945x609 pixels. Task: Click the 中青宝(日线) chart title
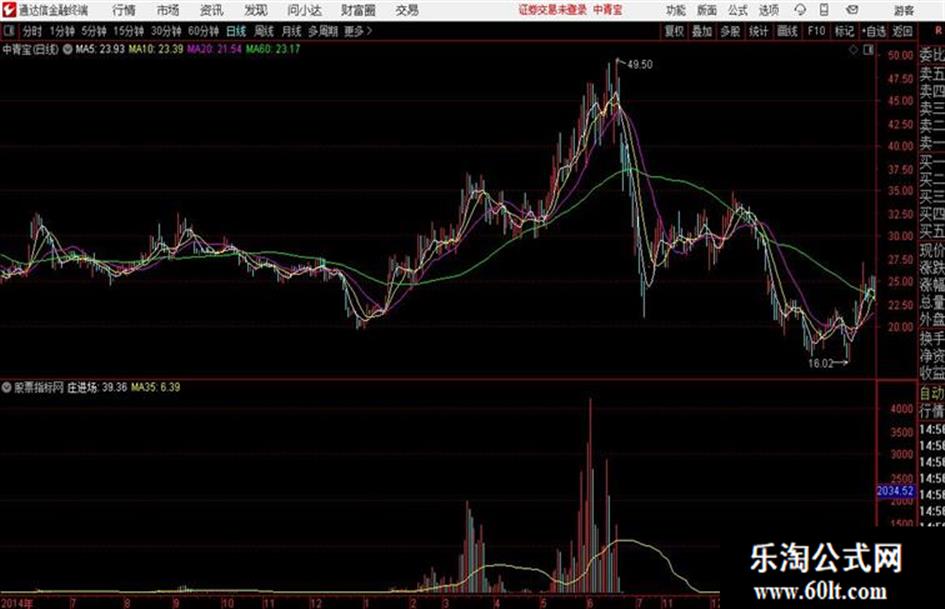pos(30,49)
